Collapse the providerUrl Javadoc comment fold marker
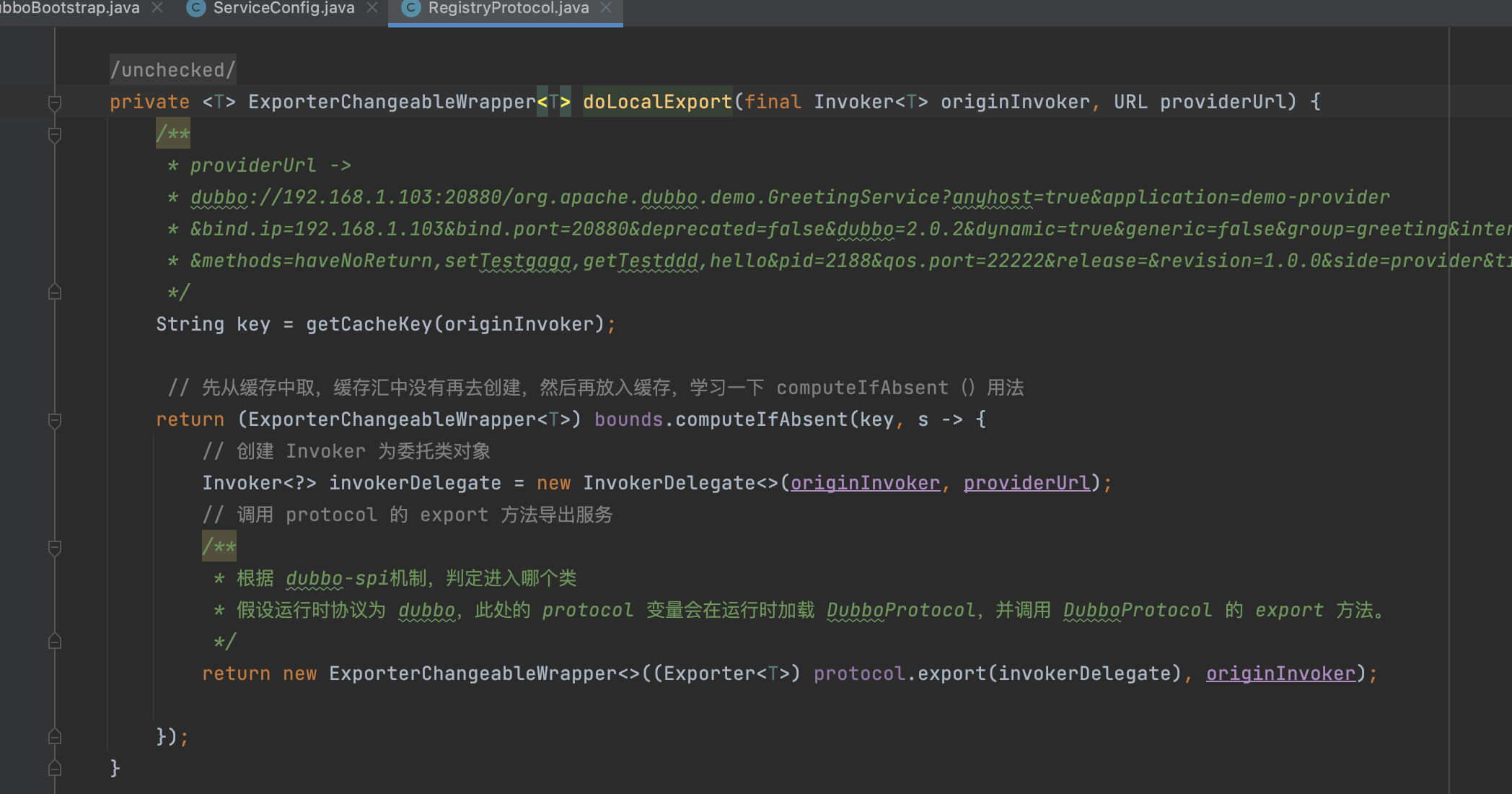The height and width of the screenshot is (794, 1512). [x=54, y=134]
